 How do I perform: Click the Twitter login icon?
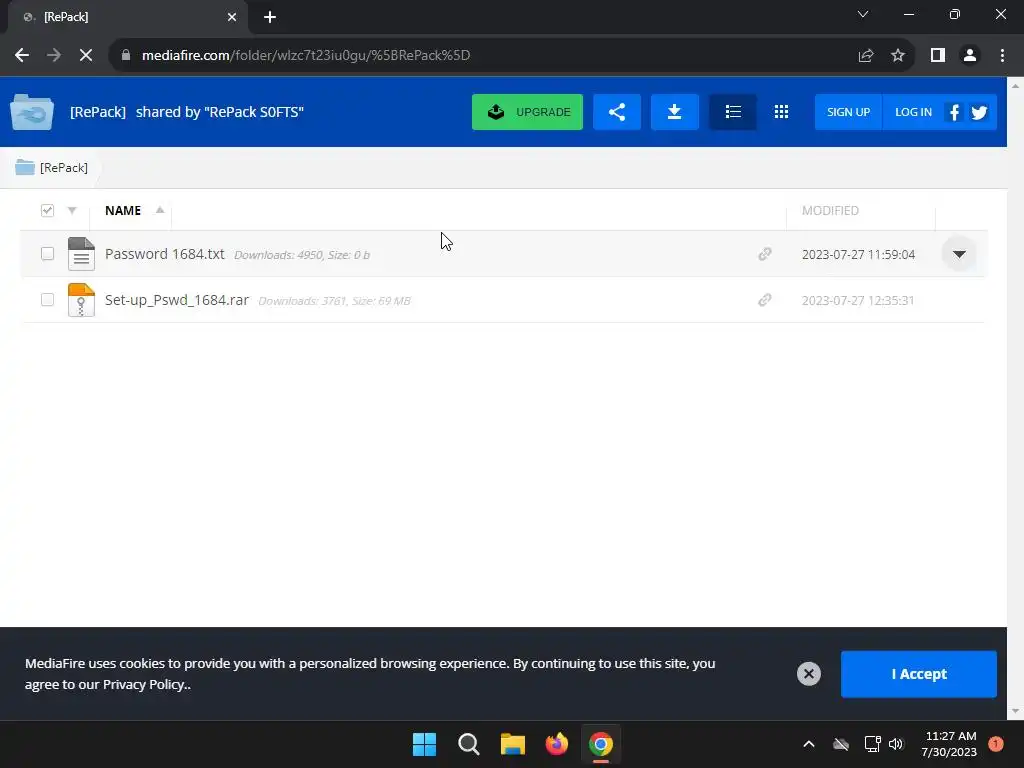[979, 112]
